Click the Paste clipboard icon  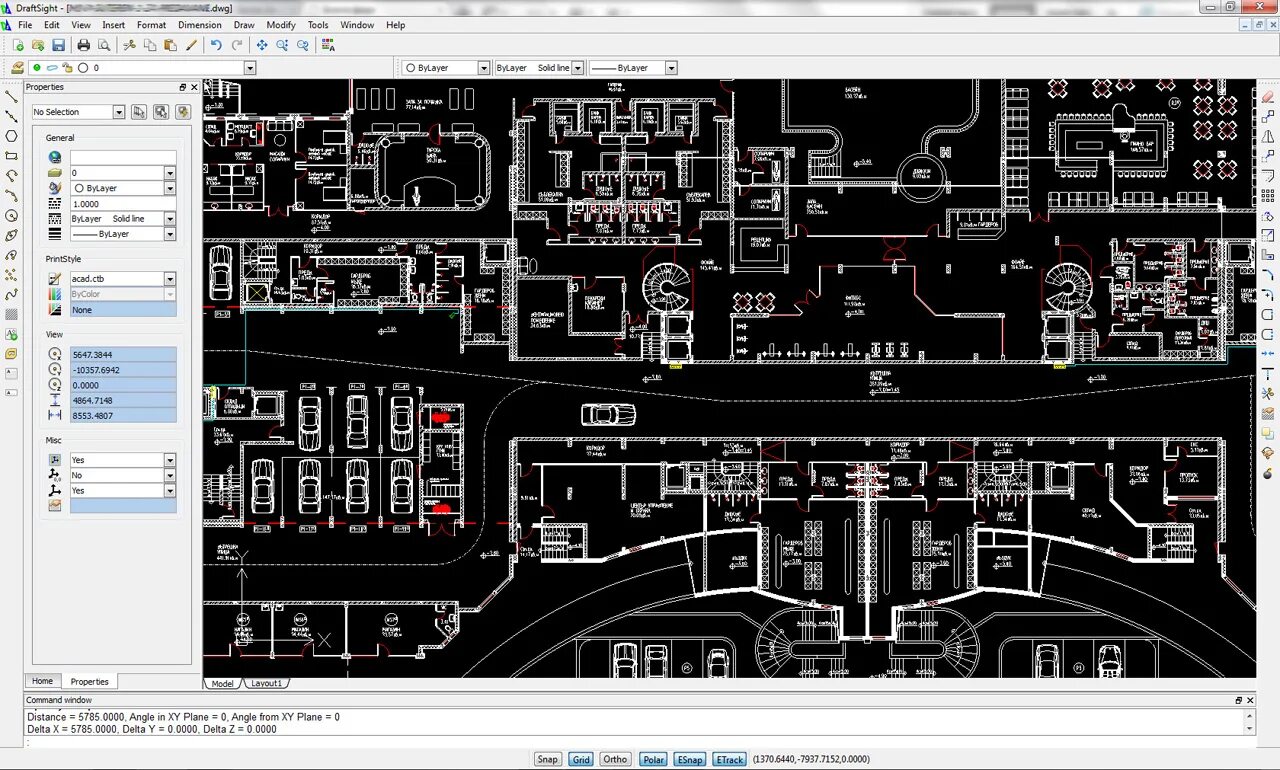[170, 45]
